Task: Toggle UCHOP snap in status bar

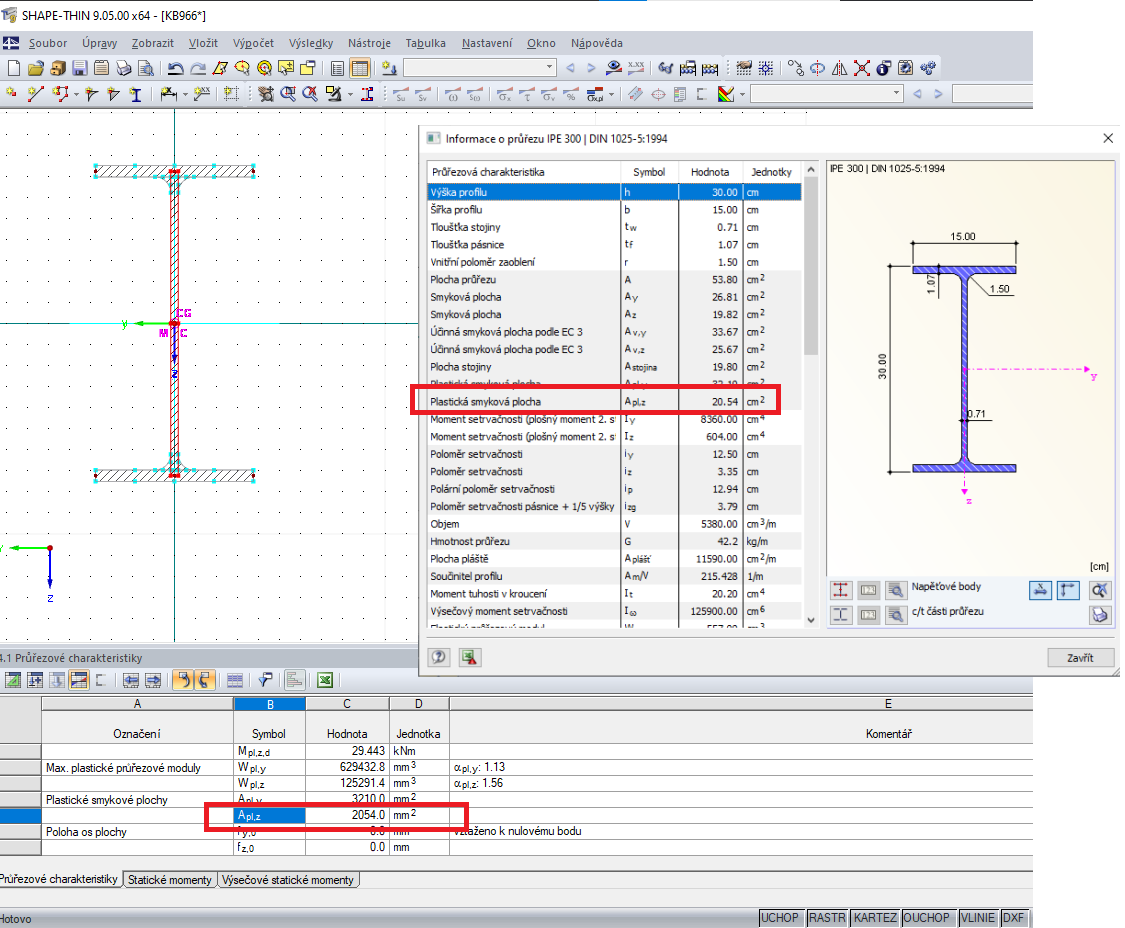Action: (x=779, y=918)
